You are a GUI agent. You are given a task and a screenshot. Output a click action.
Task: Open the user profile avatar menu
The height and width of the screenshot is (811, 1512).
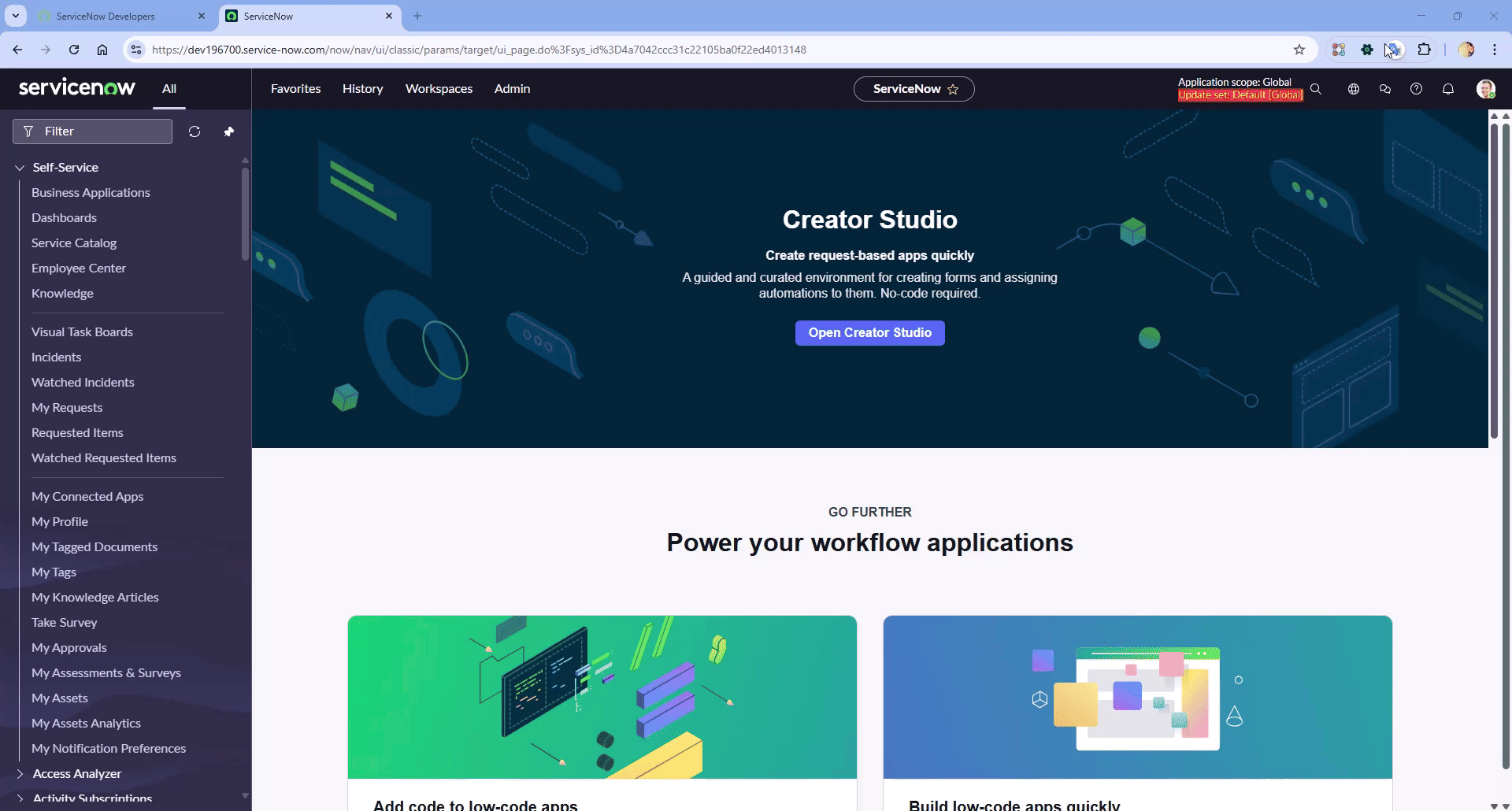point(1485,89)
